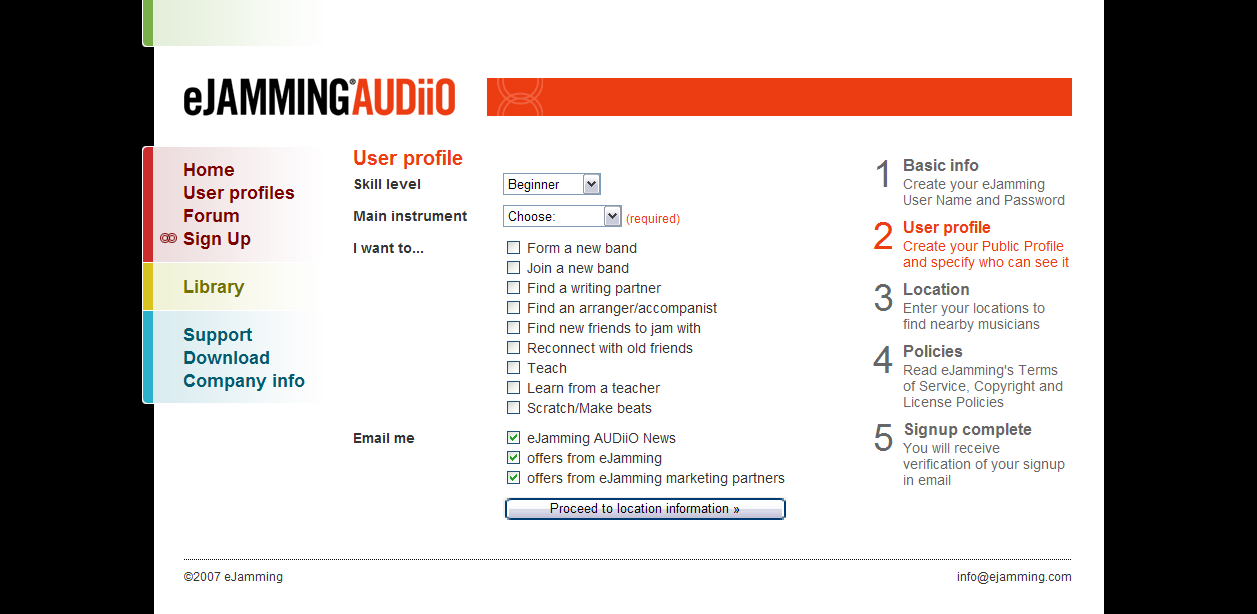The width and height of the screenshot is (1257, 614).
Task: Check the Form a new band box
Action: (x=513, y=248)
